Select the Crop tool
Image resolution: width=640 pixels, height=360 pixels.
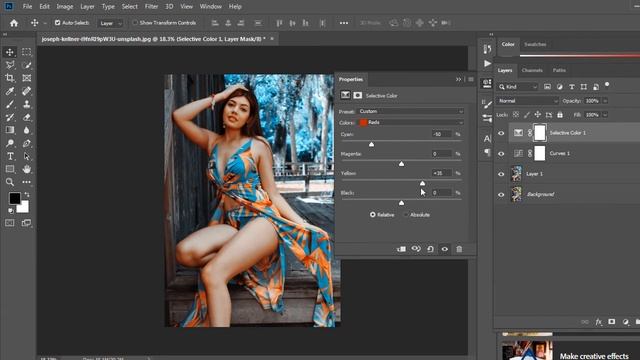click(10, 78)
